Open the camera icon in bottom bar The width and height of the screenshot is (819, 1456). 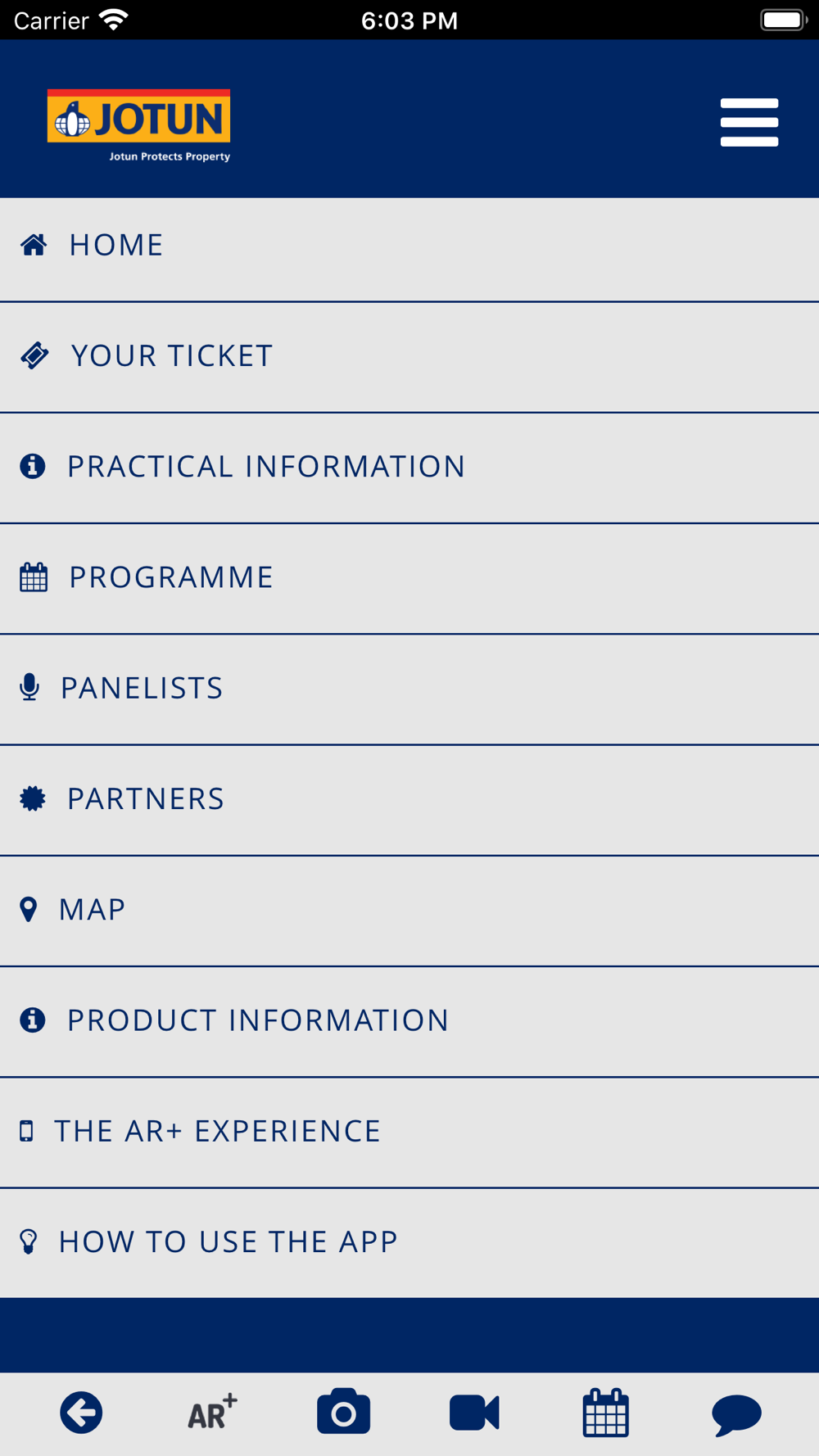pyautogui.click(x=343, y=1411)
